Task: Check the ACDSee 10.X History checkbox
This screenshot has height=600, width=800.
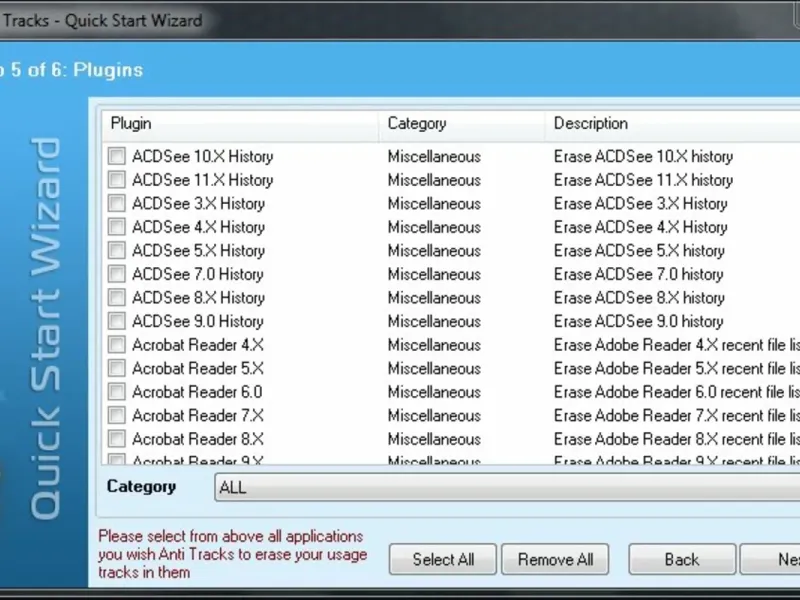Action: click(x=117, y=156)
